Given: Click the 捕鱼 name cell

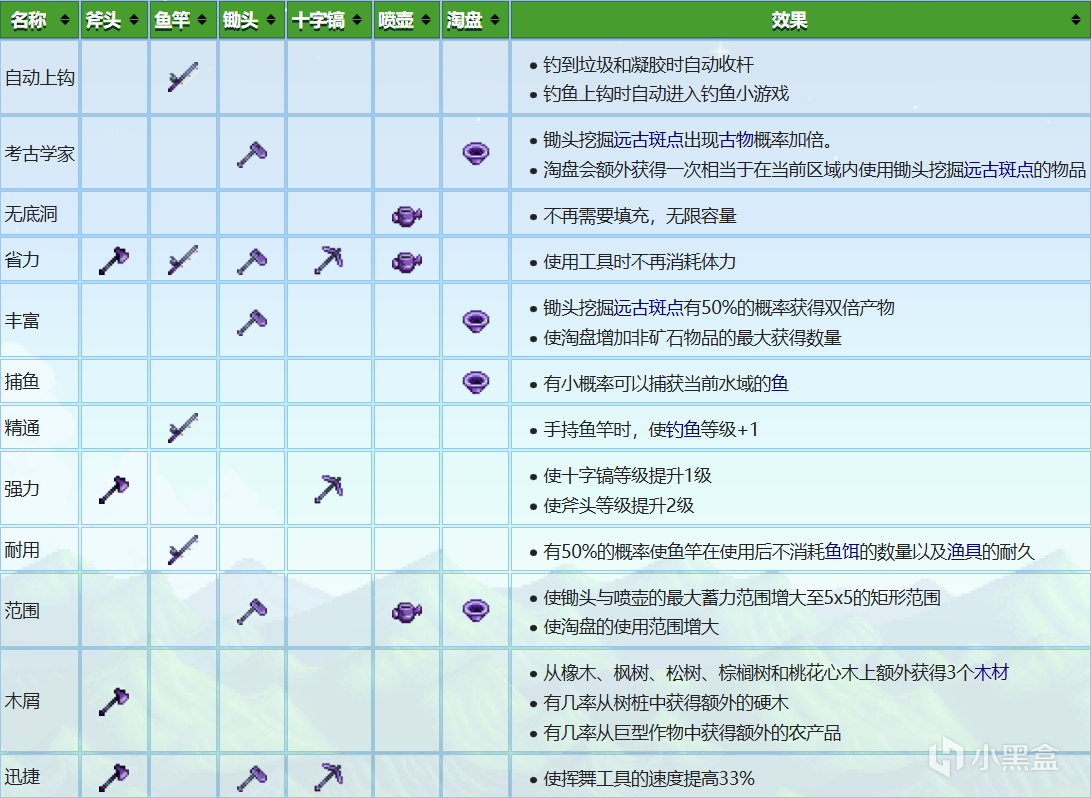Looking at the screenshot, I should click(x=40, y=381).
